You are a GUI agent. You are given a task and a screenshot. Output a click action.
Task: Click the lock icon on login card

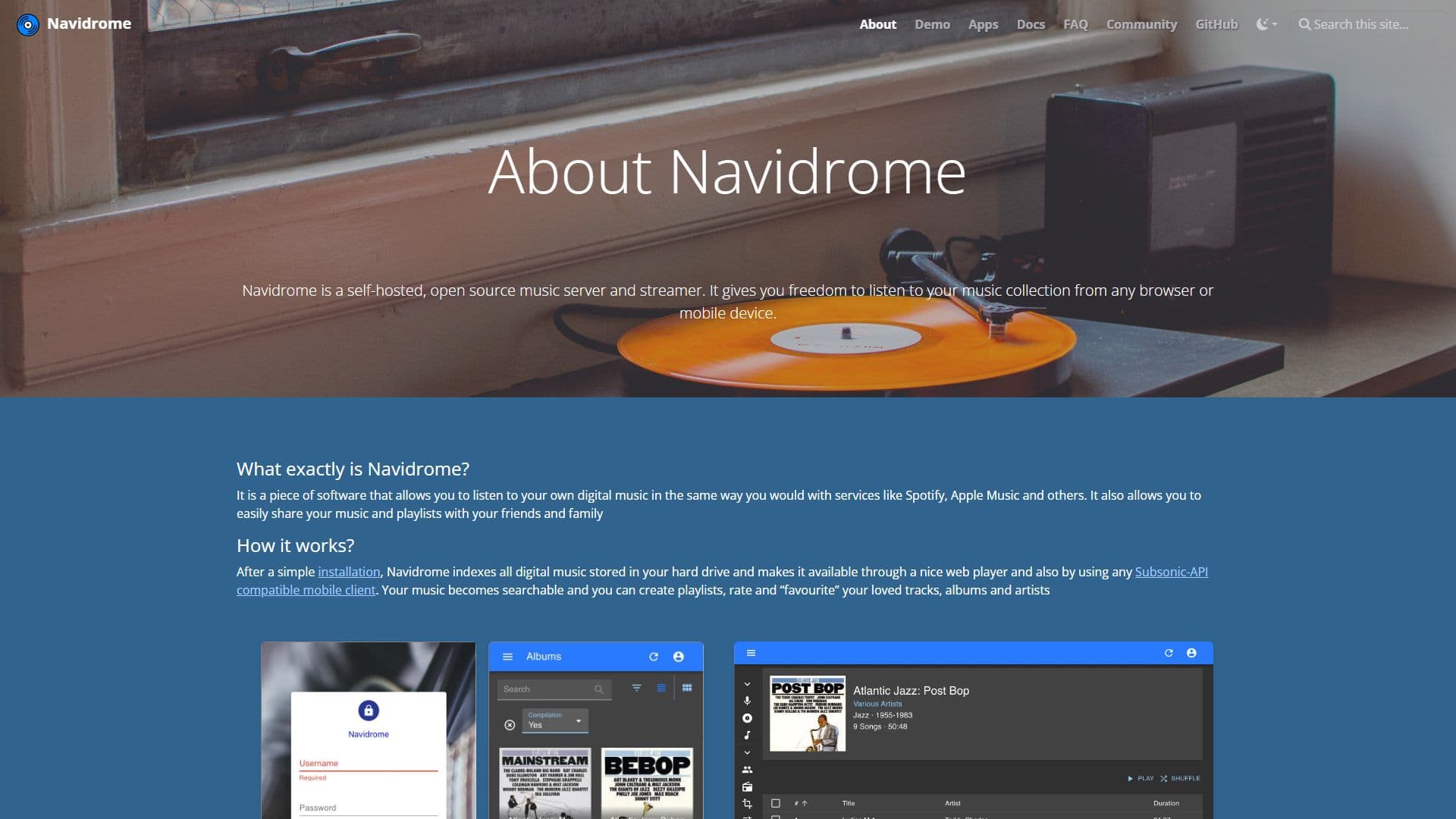[x=369, y=711]
